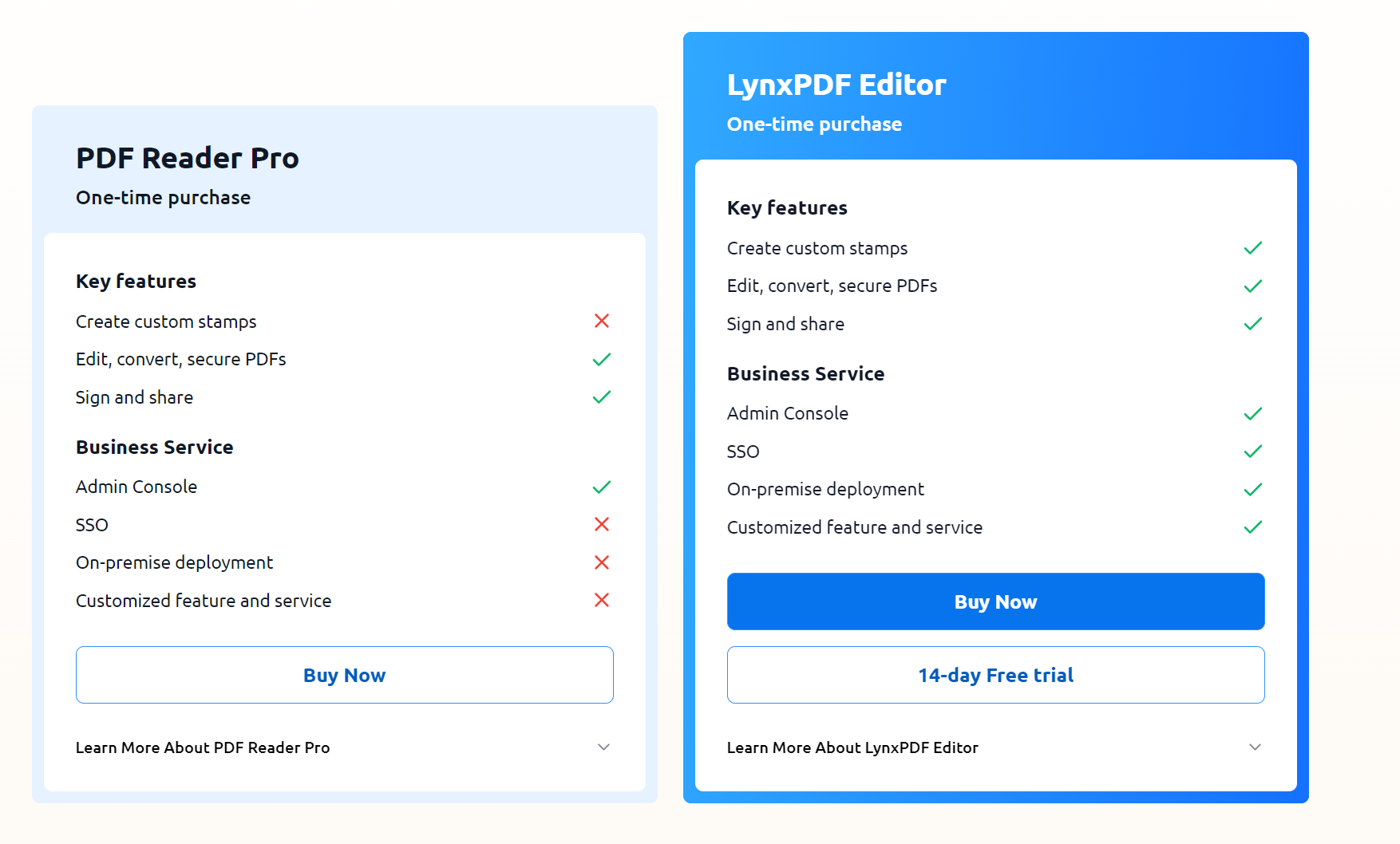
Task: Click Edit, convert, secure PDFs text in PDF Reader Pro card
Action: tap(181, 359)
